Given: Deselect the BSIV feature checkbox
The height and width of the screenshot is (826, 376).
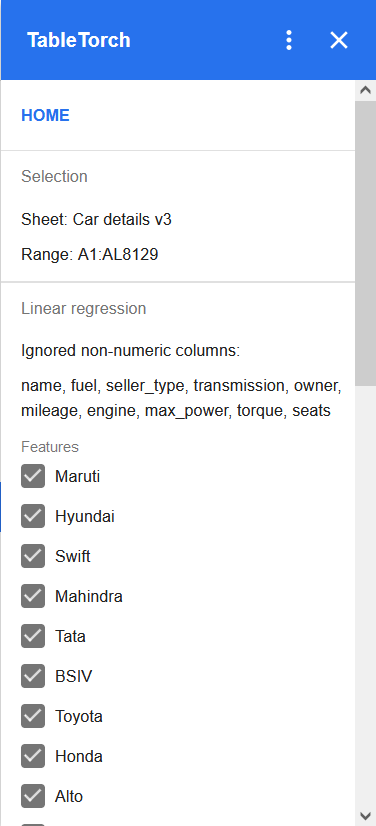Looking at the screenshot, I should click(33, 676).
